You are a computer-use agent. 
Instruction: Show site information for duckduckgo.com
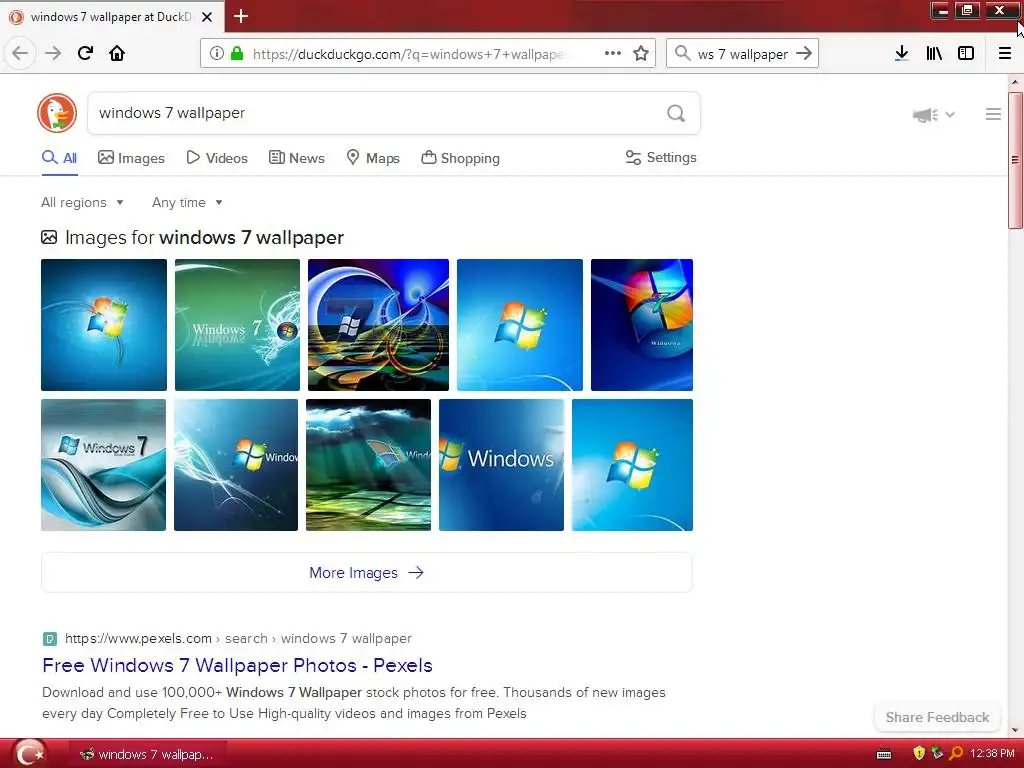[x=217, y=54]
